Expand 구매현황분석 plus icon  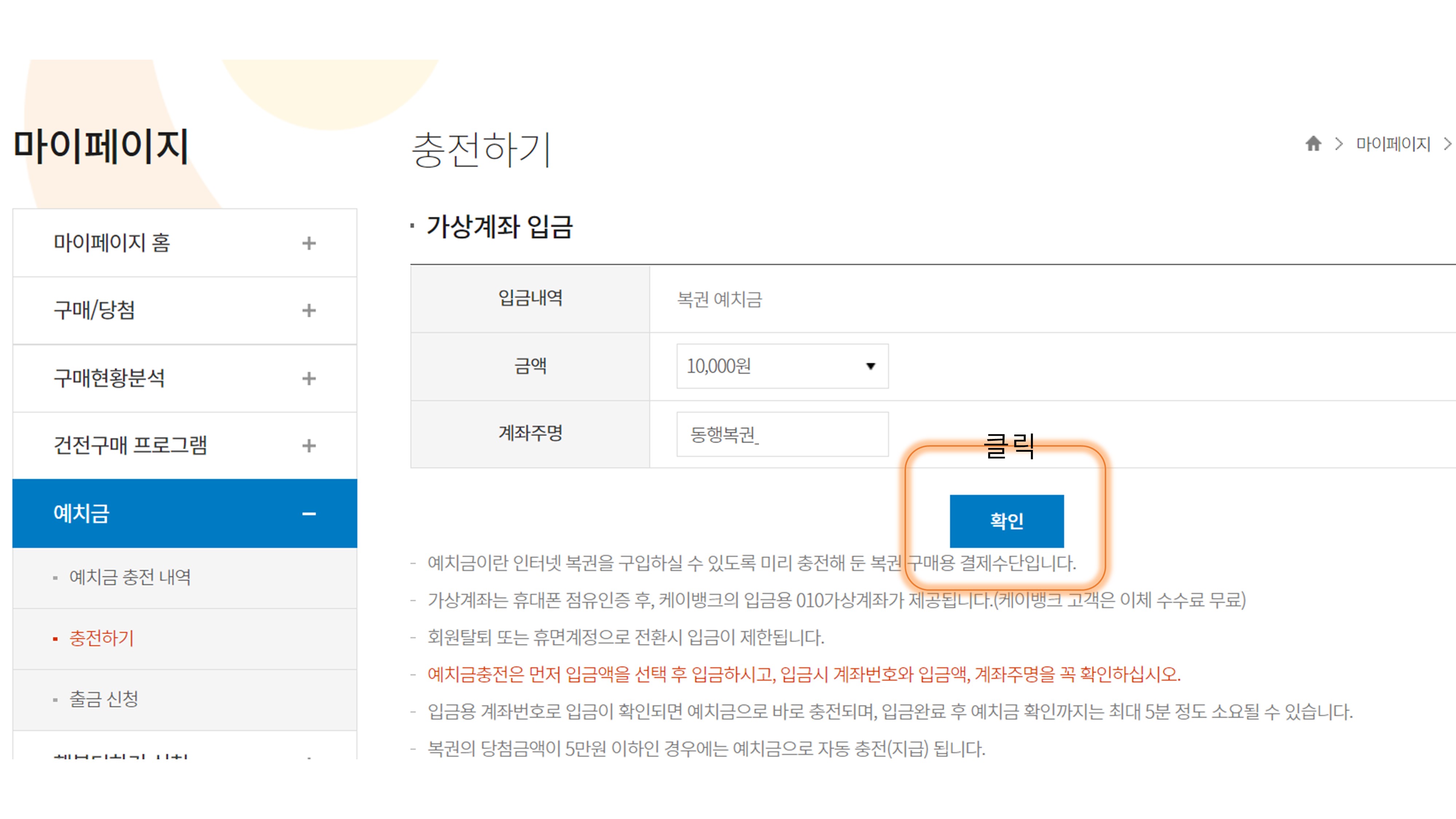[309, 378]
